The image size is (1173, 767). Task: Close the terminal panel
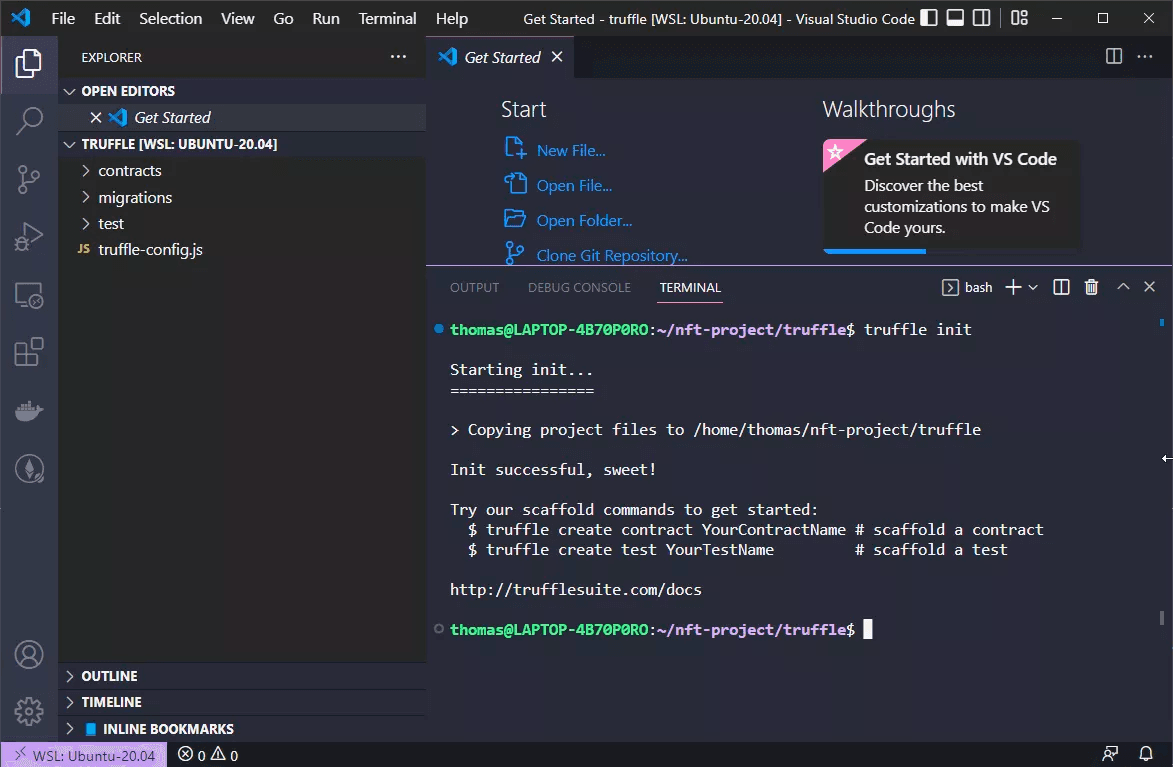(x=1150, y=287)
